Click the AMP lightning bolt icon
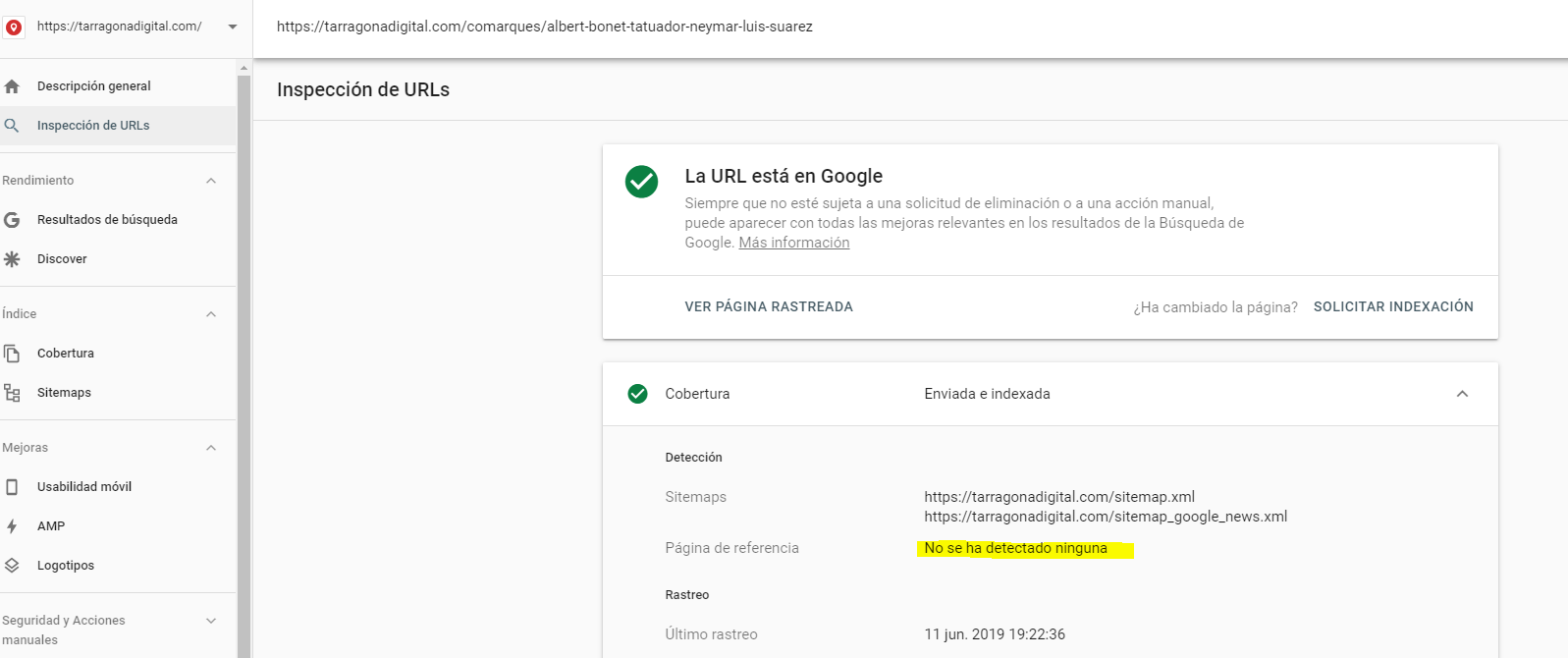Screen dimensions: 1568x658 12,526
